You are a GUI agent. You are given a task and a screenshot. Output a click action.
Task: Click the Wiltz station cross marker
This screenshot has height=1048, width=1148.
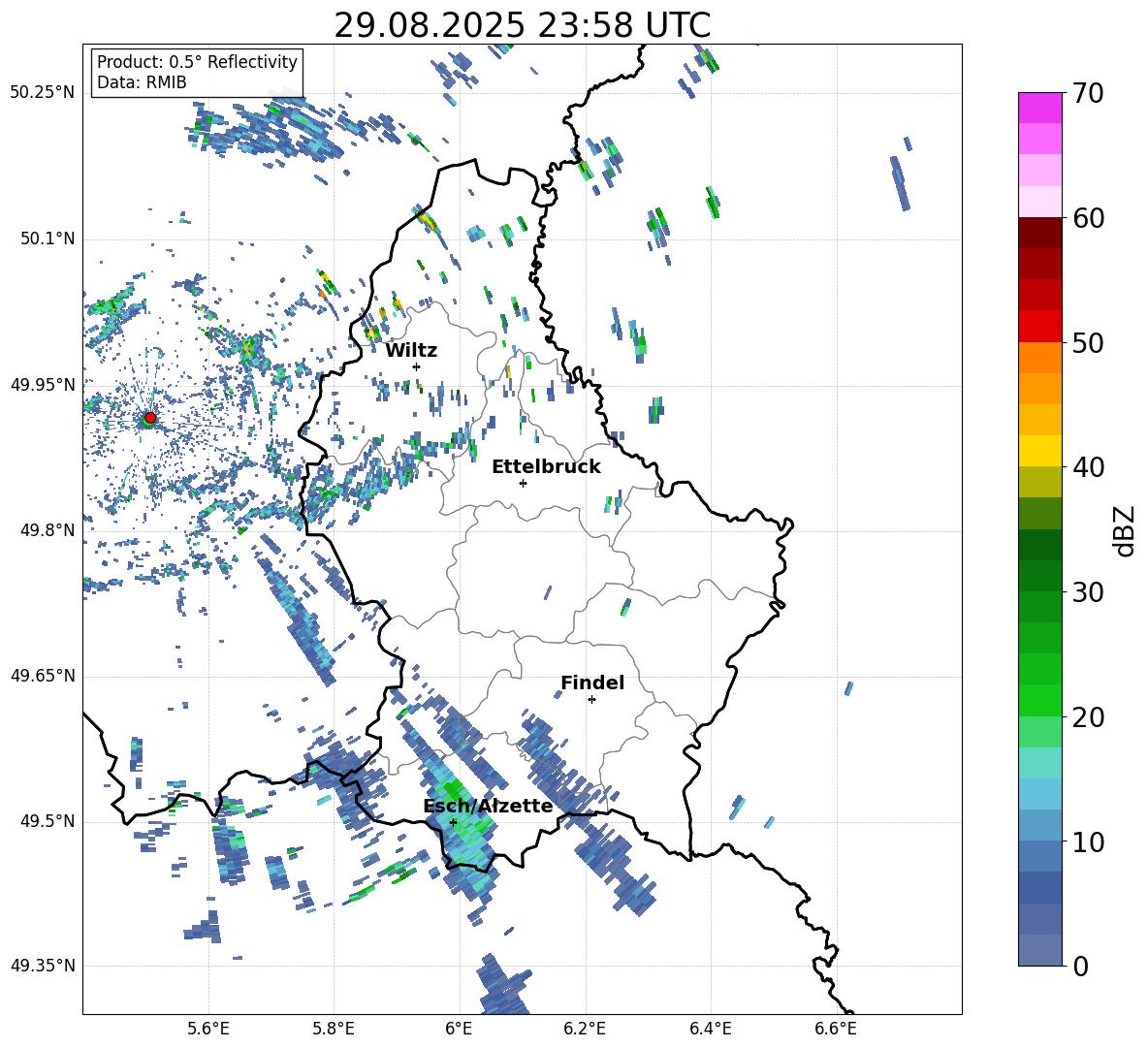click(x=417, y=366)
